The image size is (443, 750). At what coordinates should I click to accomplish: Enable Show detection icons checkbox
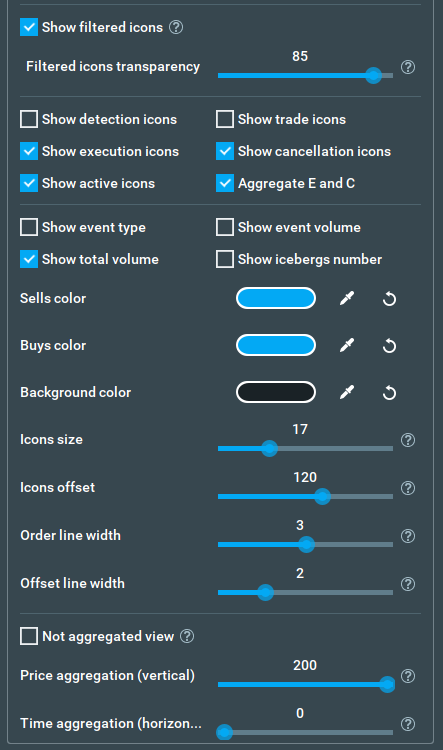(29, 119)
